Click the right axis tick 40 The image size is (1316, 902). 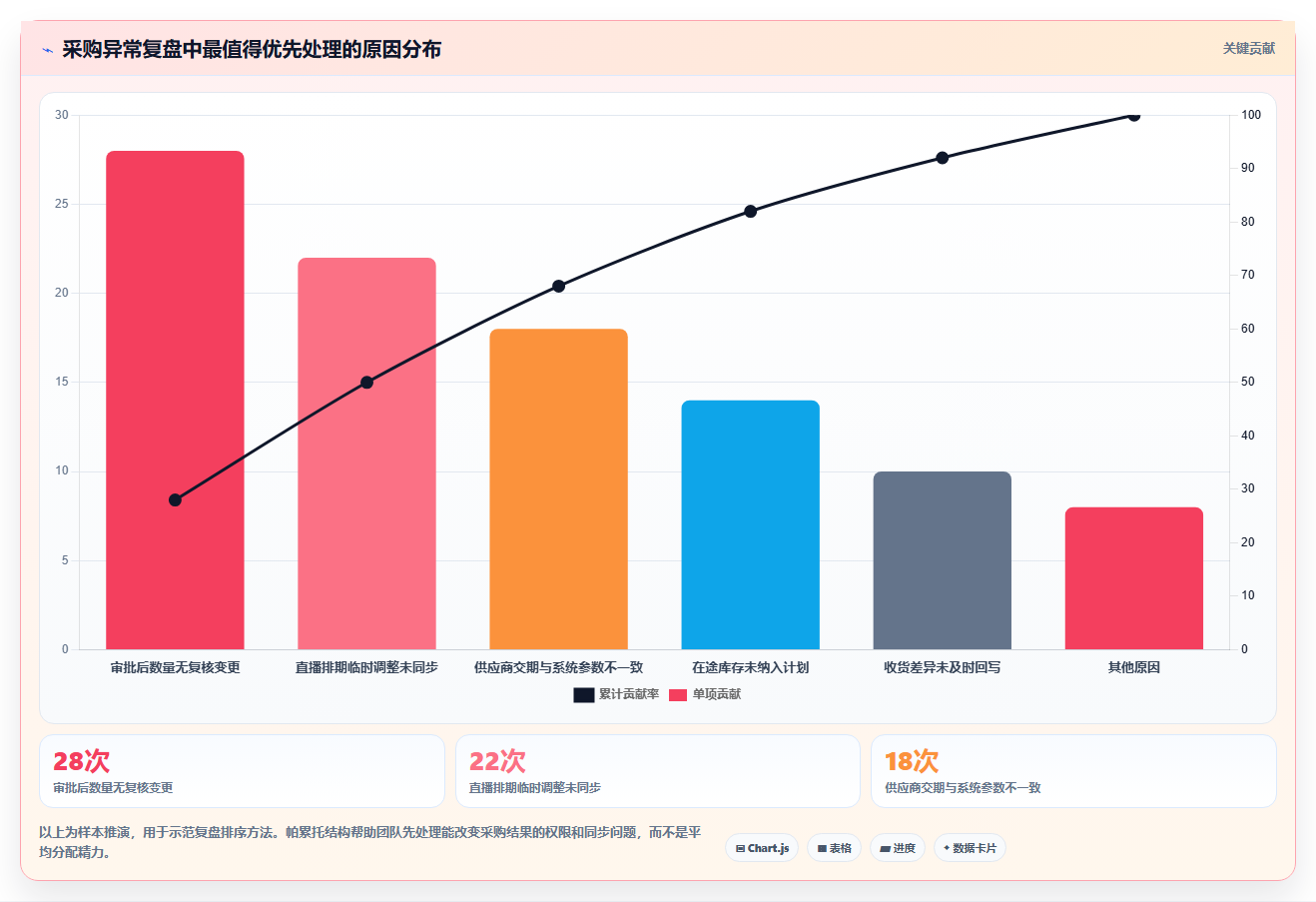click(x=1248, y=436)
